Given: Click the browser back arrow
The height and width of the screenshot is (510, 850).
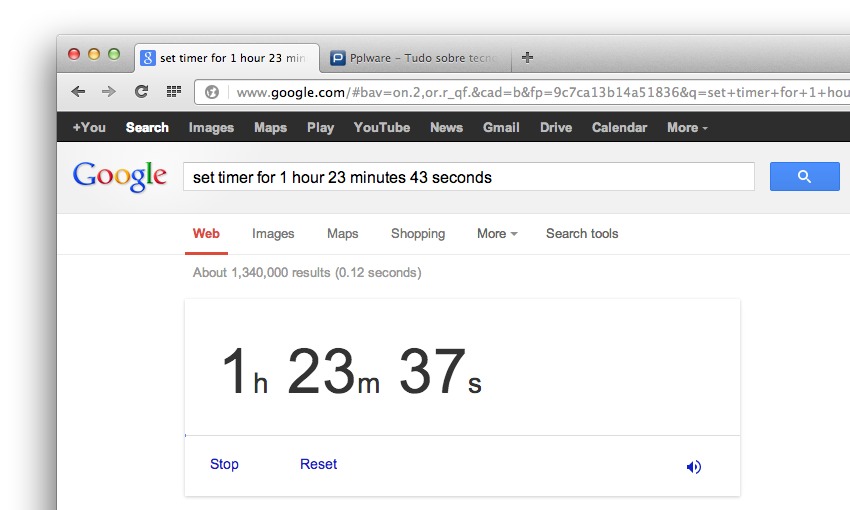Looking at the screenshot, I should click(x=78, y=92).
